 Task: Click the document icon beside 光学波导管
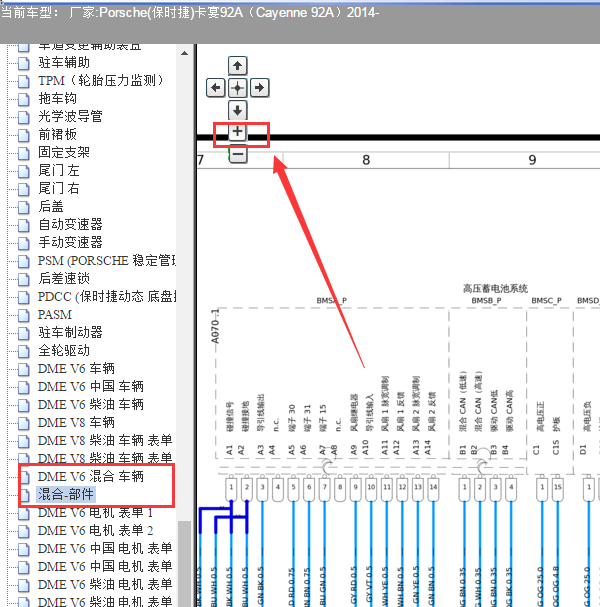(x=24, y=117)
